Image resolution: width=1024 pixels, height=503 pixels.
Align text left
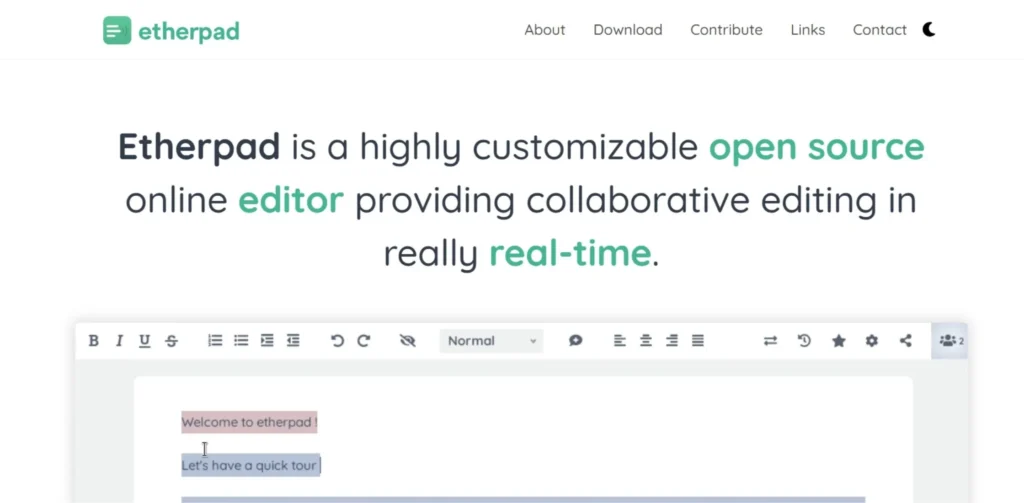(x=620, y=340)
